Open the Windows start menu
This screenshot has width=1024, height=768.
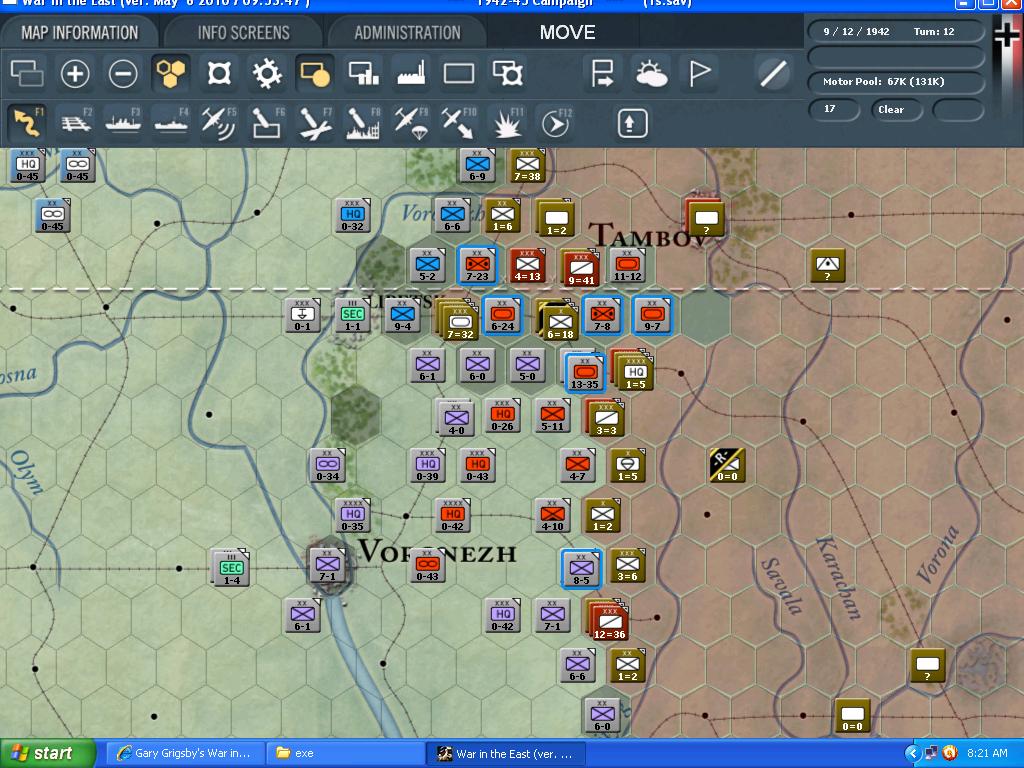47,753
